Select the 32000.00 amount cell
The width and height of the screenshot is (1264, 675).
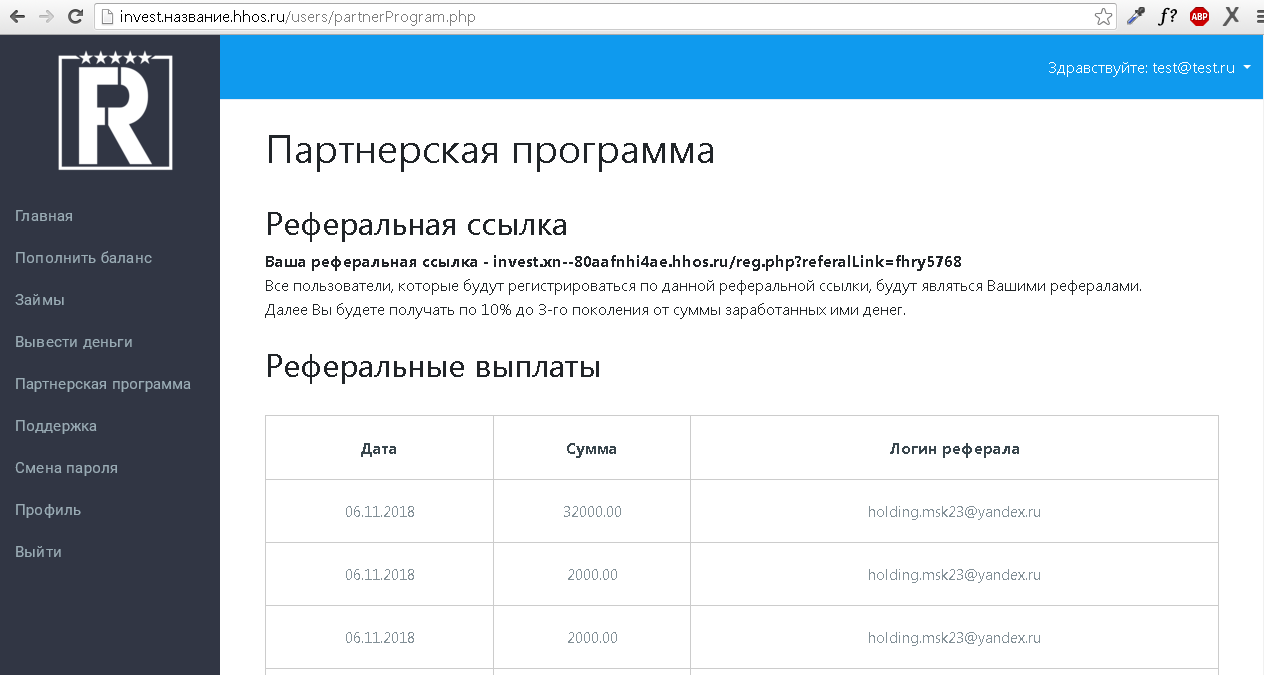pos(592,512)
